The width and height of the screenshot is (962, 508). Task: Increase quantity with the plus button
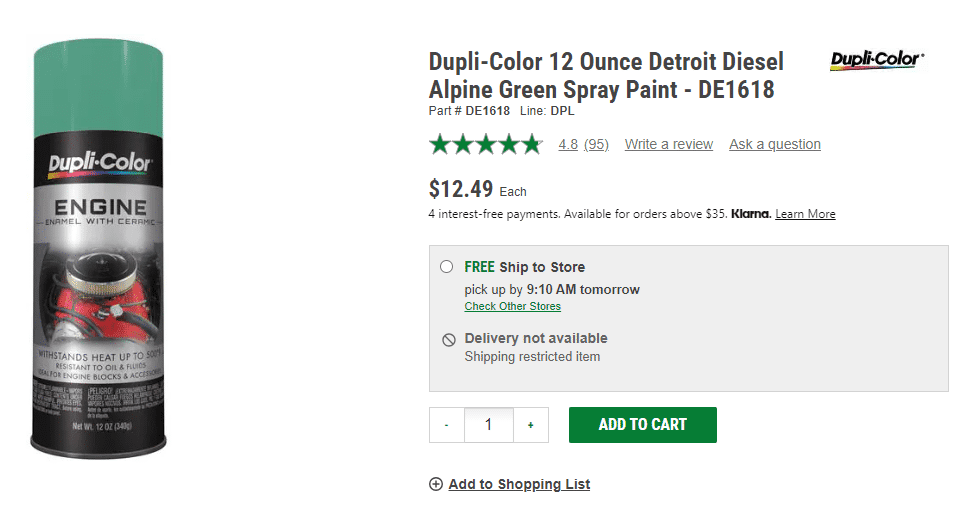click(530, 425)
